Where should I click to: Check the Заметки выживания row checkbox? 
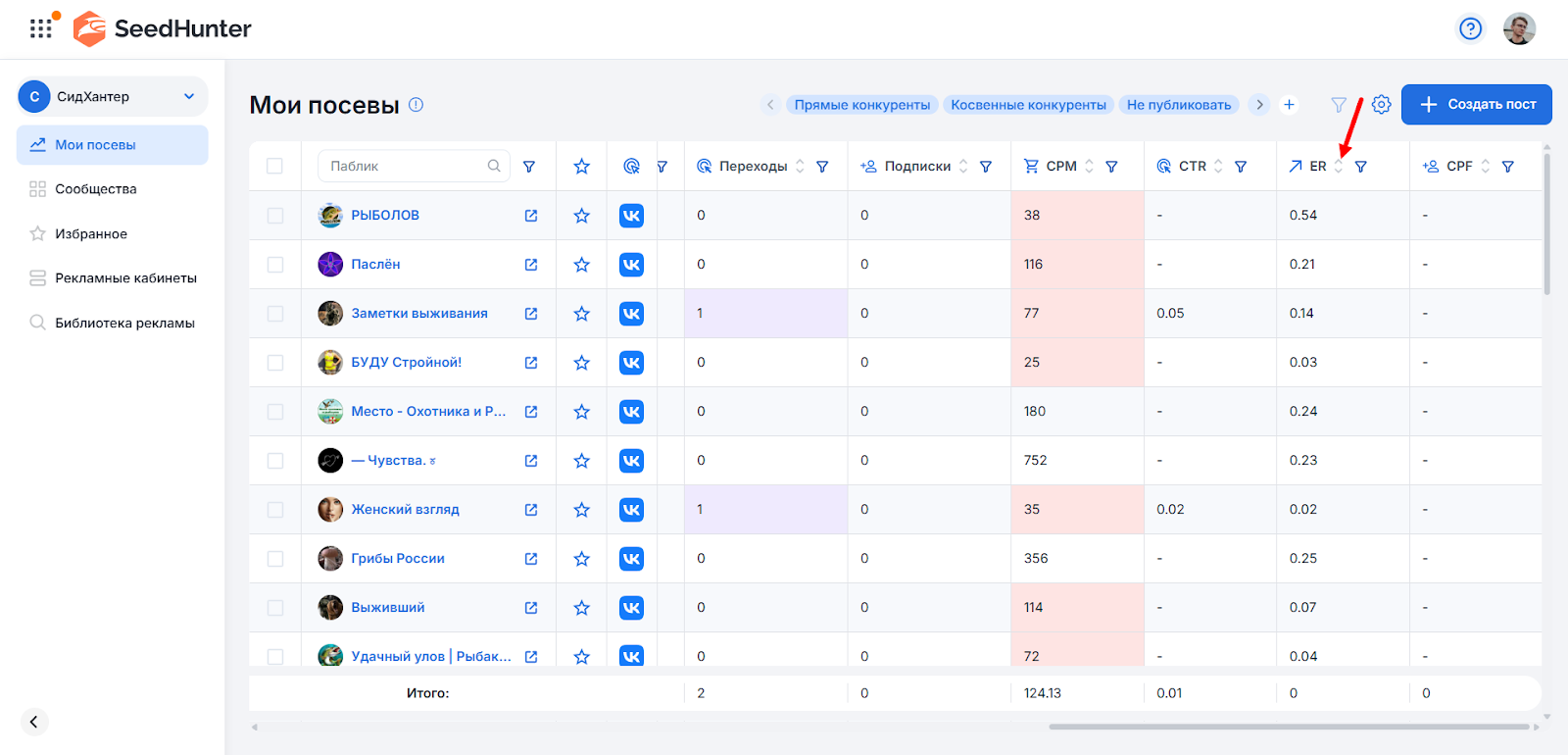coord(275,314)
